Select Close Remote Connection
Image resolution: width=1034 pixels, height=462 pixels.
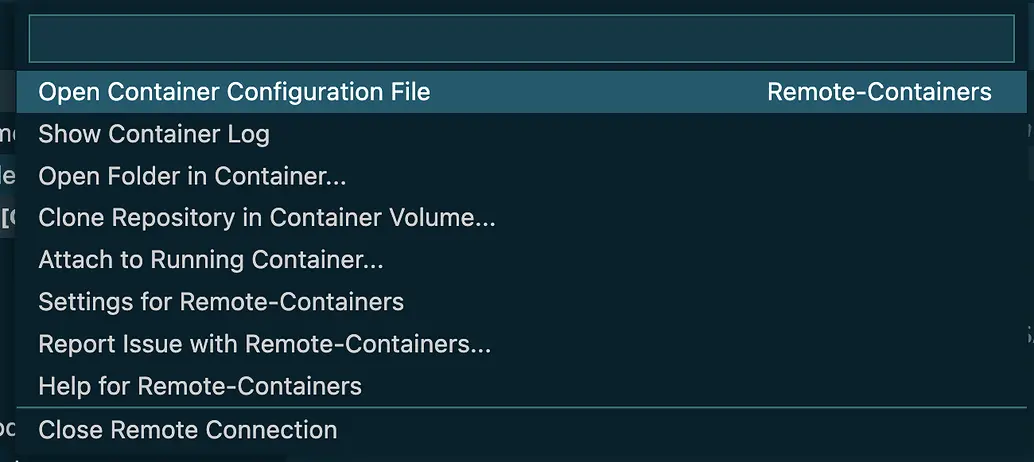pyautogui.click(x=521, y=430)
